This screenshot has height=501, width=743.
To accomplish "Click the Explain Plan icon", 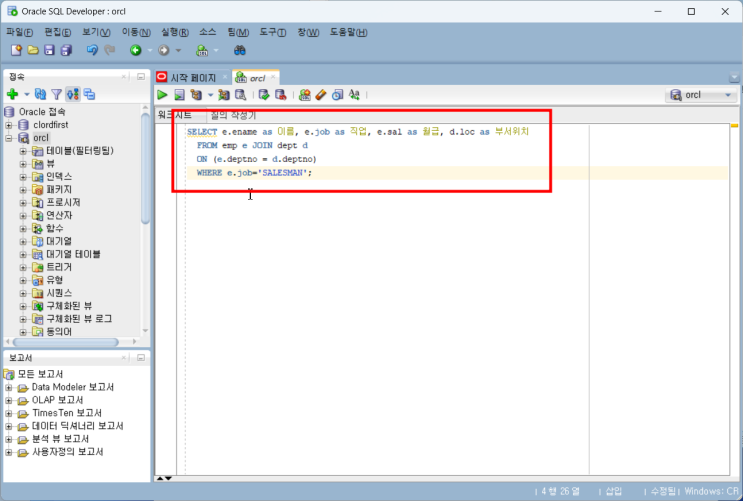I will click(x=196, y=95).
